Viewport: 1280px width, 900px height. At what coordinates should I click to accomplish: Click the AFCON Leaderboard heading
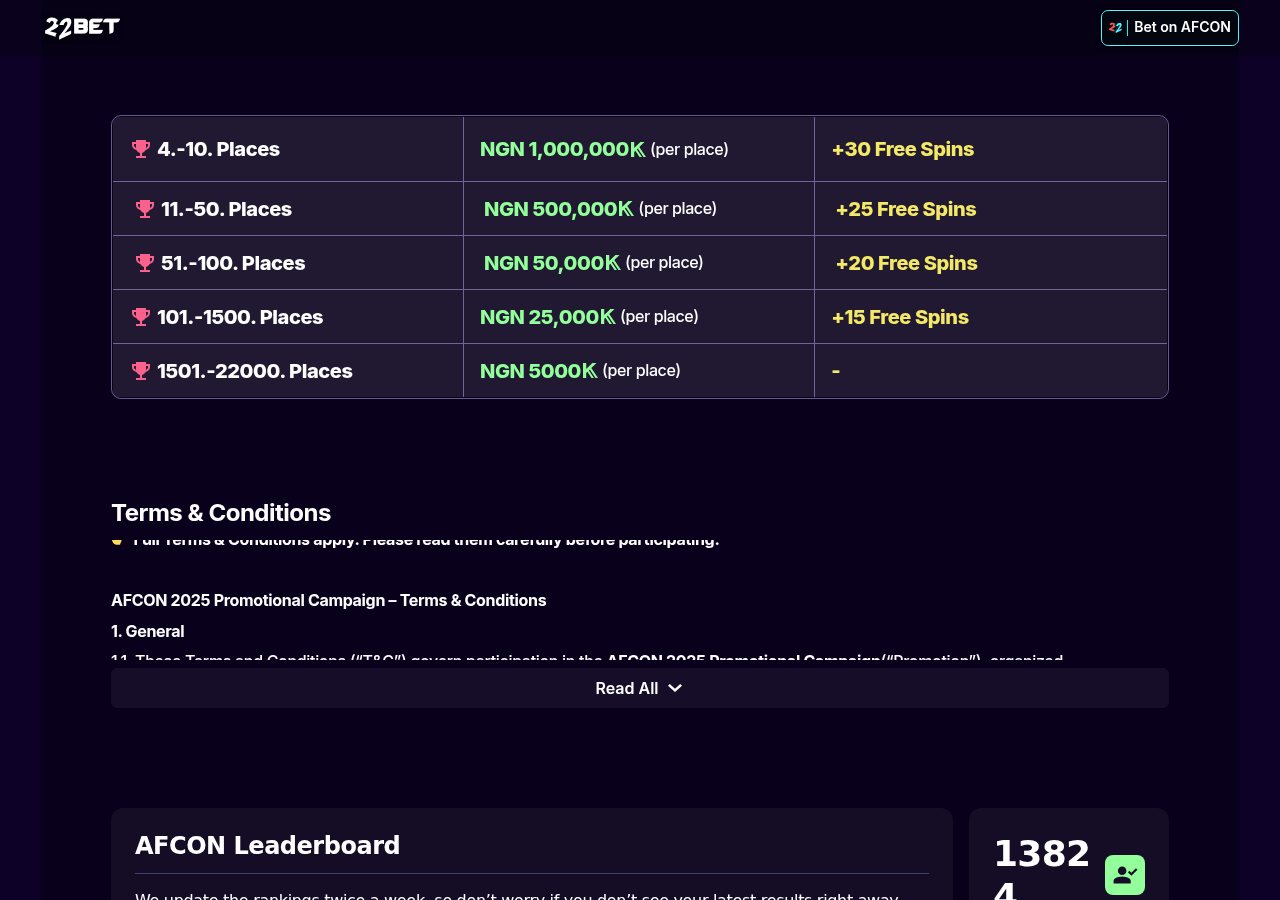pyautogui.click(x=267, y=845)
